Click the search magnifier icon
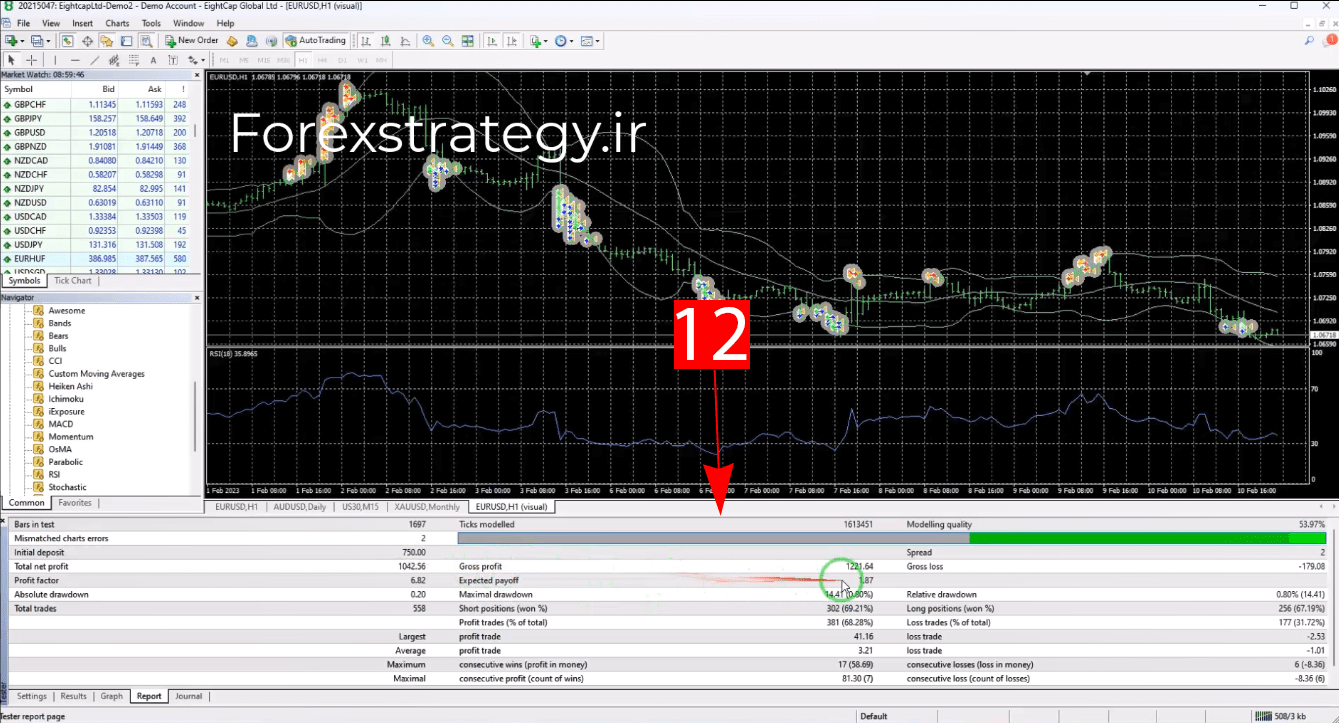The height and width of the screenshot is (723, 1339). [x=1309, y=41]
